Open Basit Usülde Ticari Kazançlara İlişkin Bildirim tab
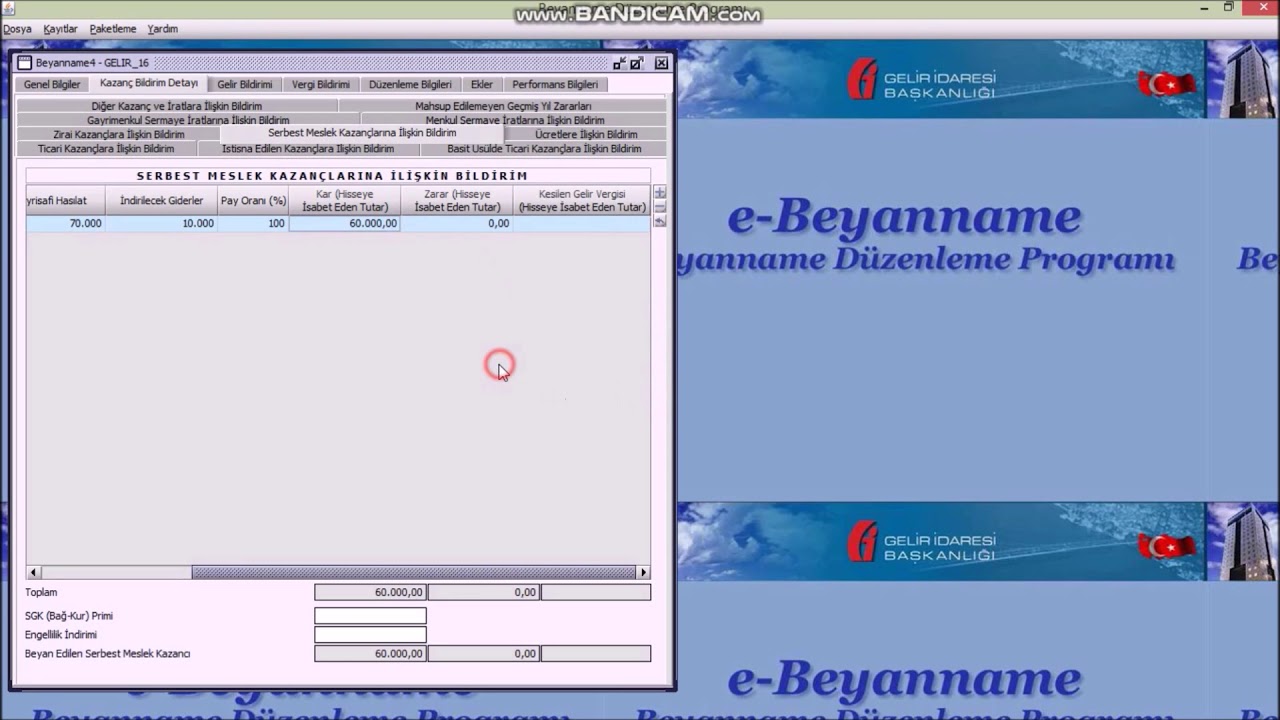The width and height of the screenshot is (1280, 720). [x=544, y=149]
